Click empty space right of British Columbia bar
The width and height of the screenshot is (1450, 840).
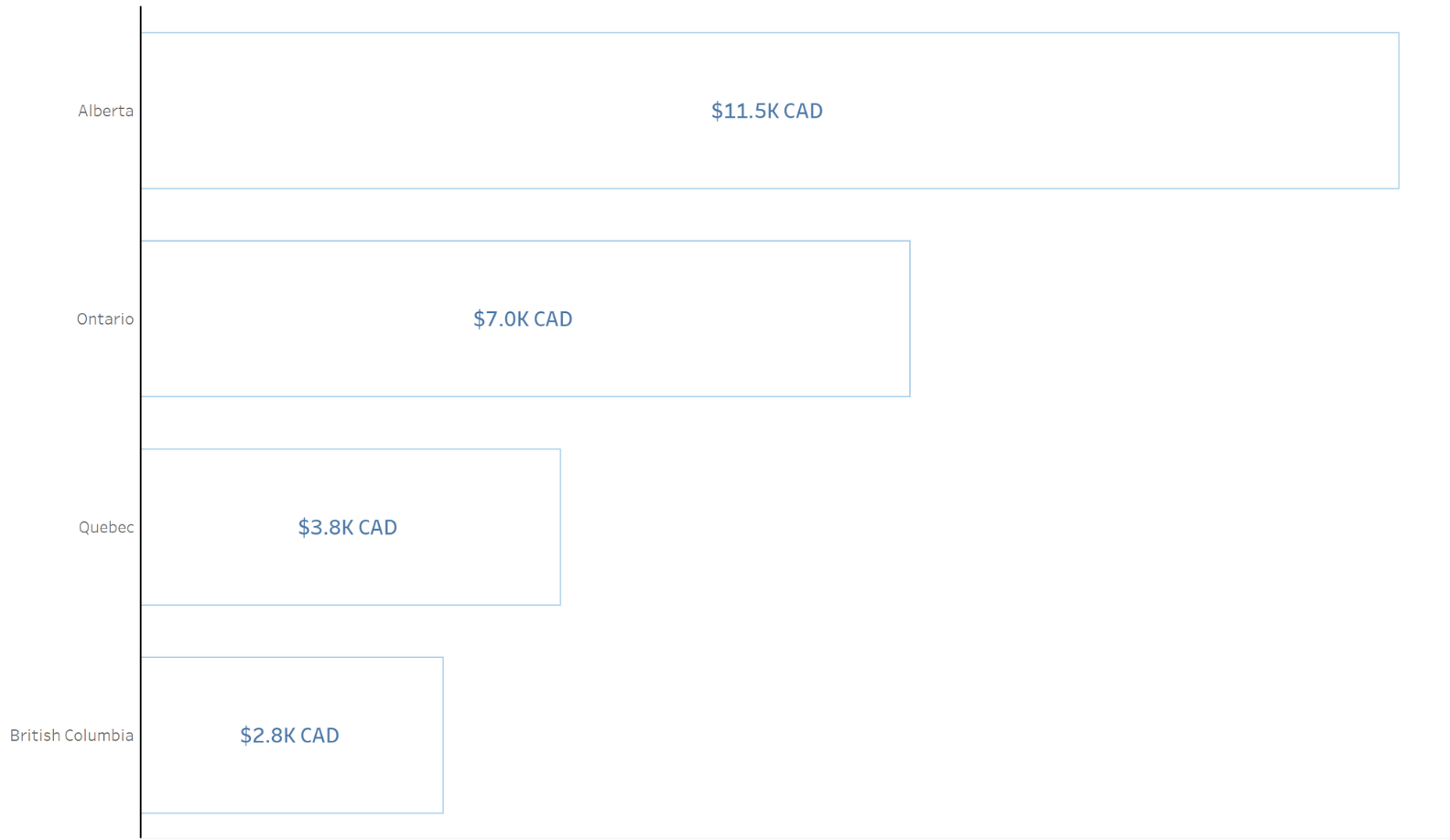(915, 736)
